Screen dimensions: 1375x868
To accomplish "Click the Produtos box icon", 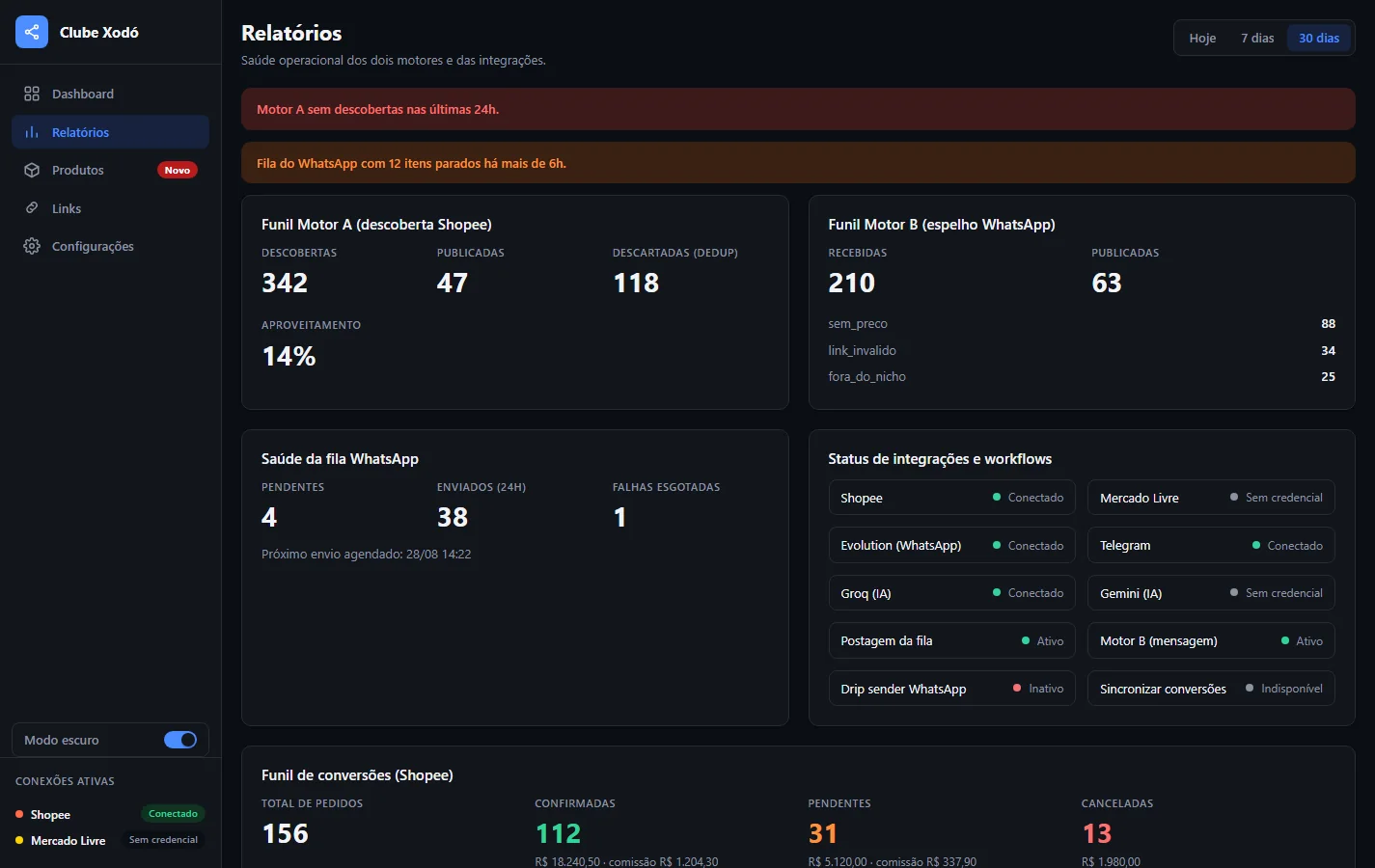I will (x=32, y=170).
